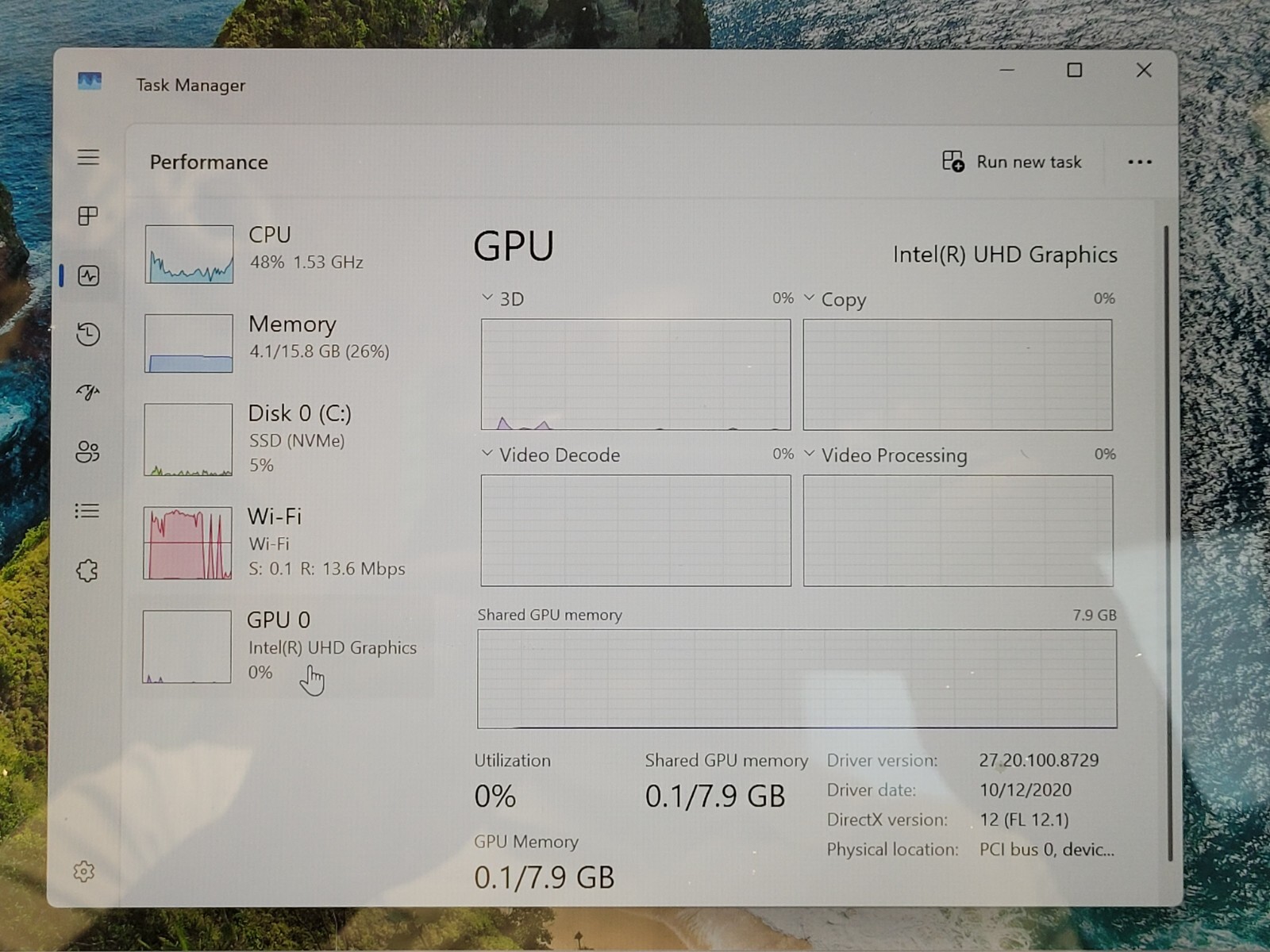Click the Wi-Fi throughput mini graph
Image resolution: width=1270 pixels, height=952 pixels.
188,543
